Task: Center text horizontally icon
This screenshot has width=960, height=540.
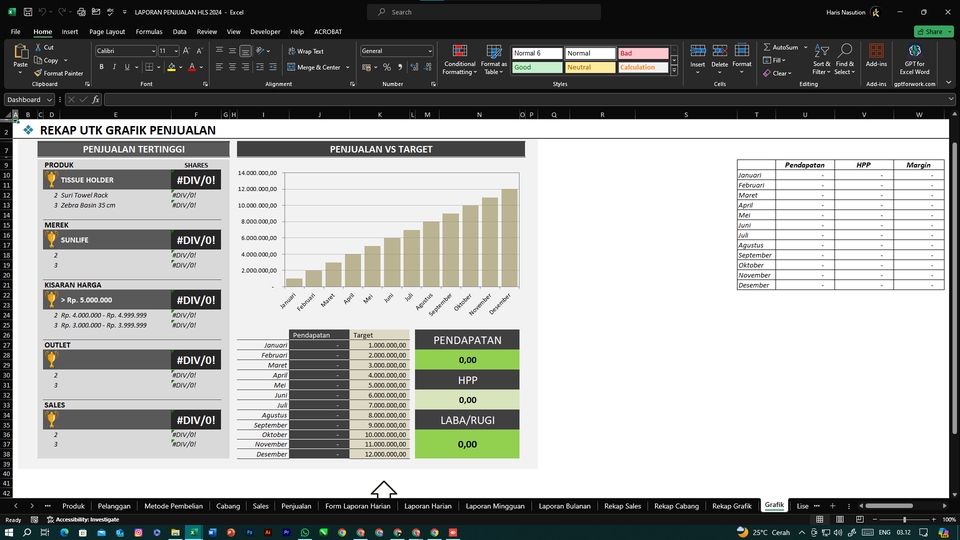Action: [x=232, y=67]
